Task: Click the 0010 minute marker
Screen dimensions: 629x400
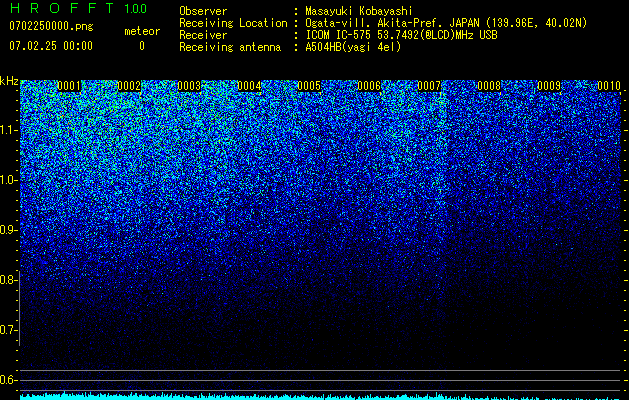Action: (609, 86)
